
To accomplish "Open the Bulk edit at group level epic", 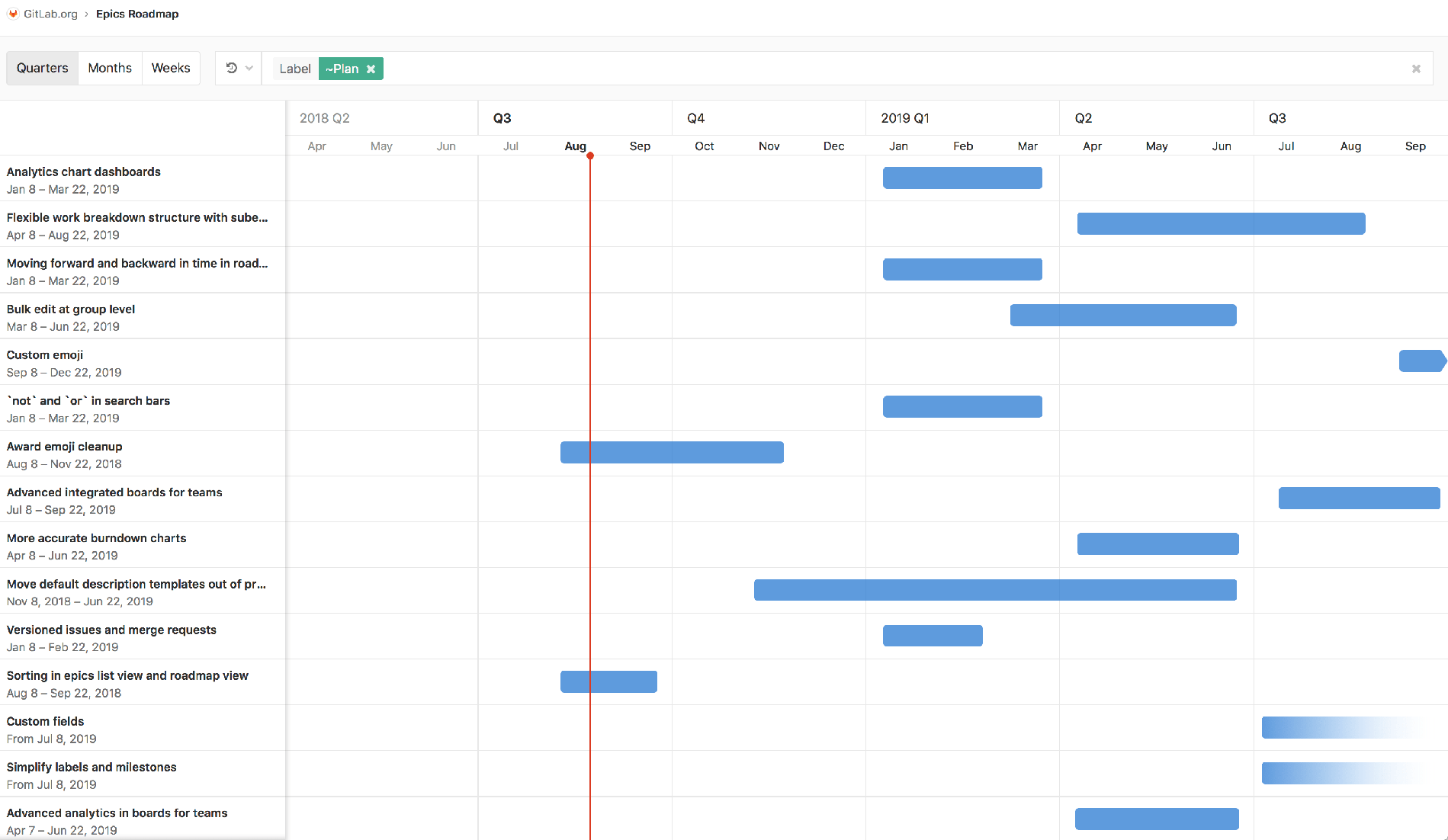I will tap(70, 309).
